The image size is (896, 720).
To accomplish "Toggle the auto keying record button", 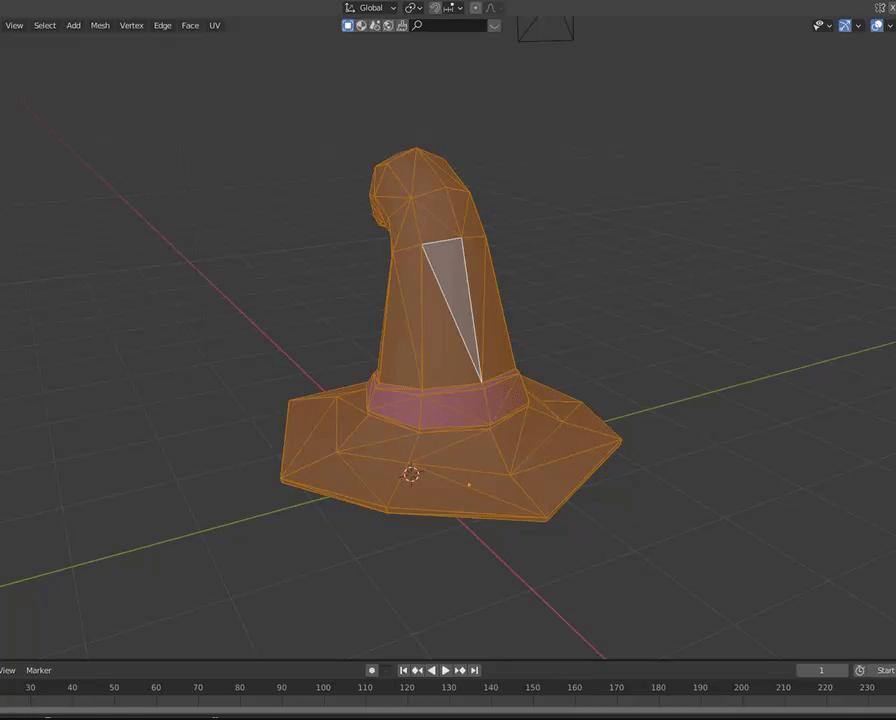I will click(x=372, y=670).
